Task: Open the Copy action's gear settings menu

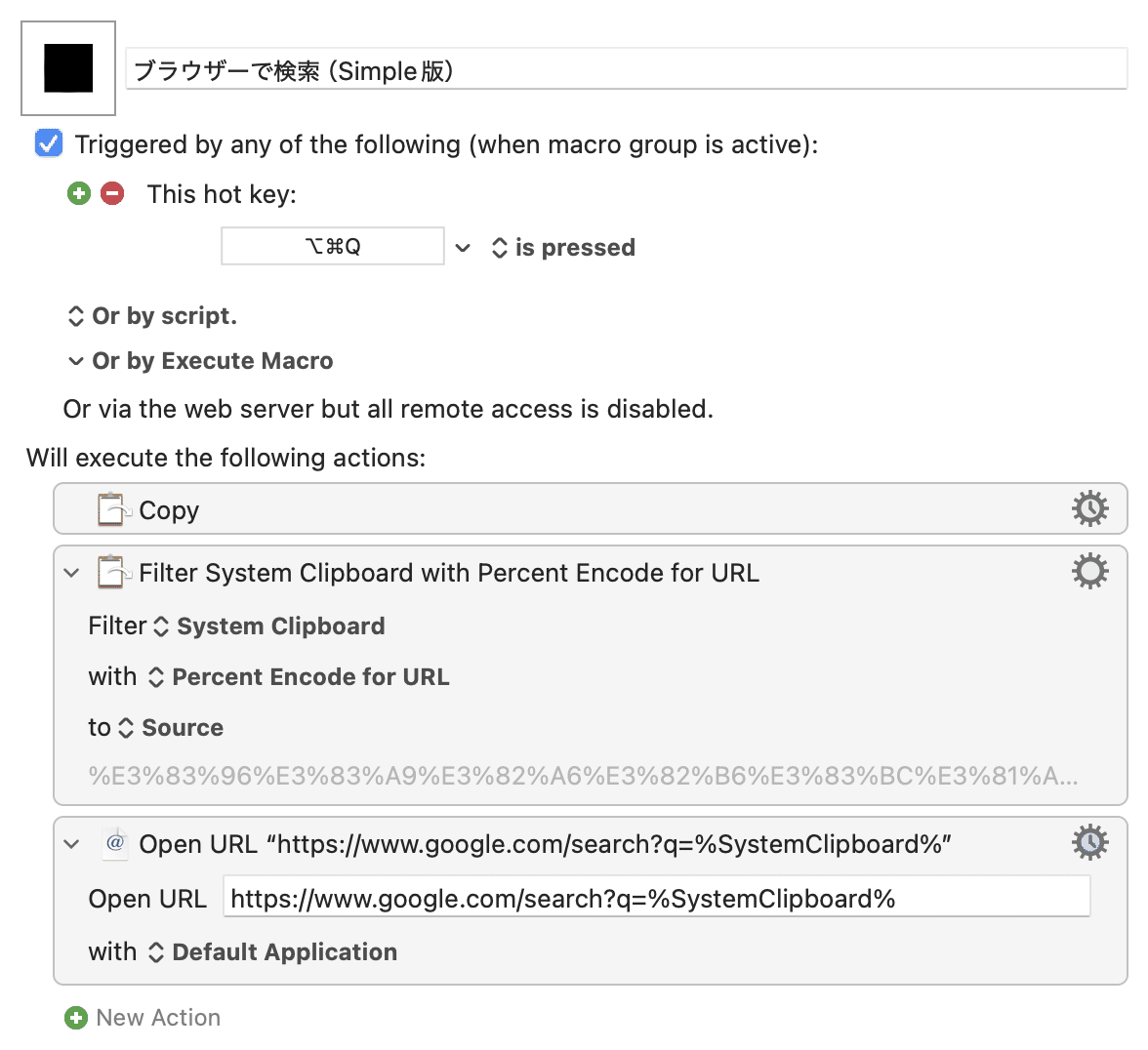Action: click(x=1090, y=507)
